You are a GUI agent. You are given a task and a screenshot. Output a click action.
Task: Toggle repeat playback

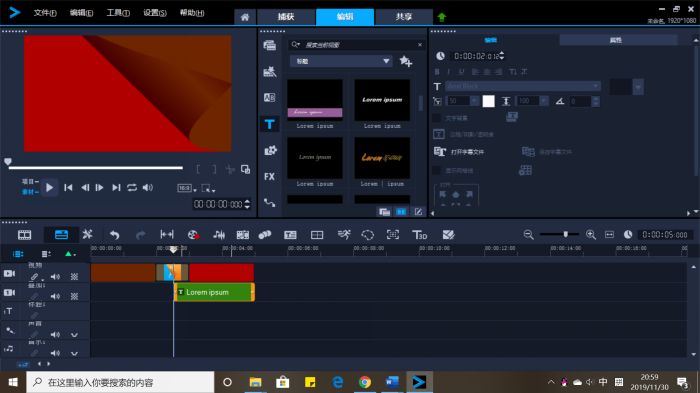click(x=132, y=188)
